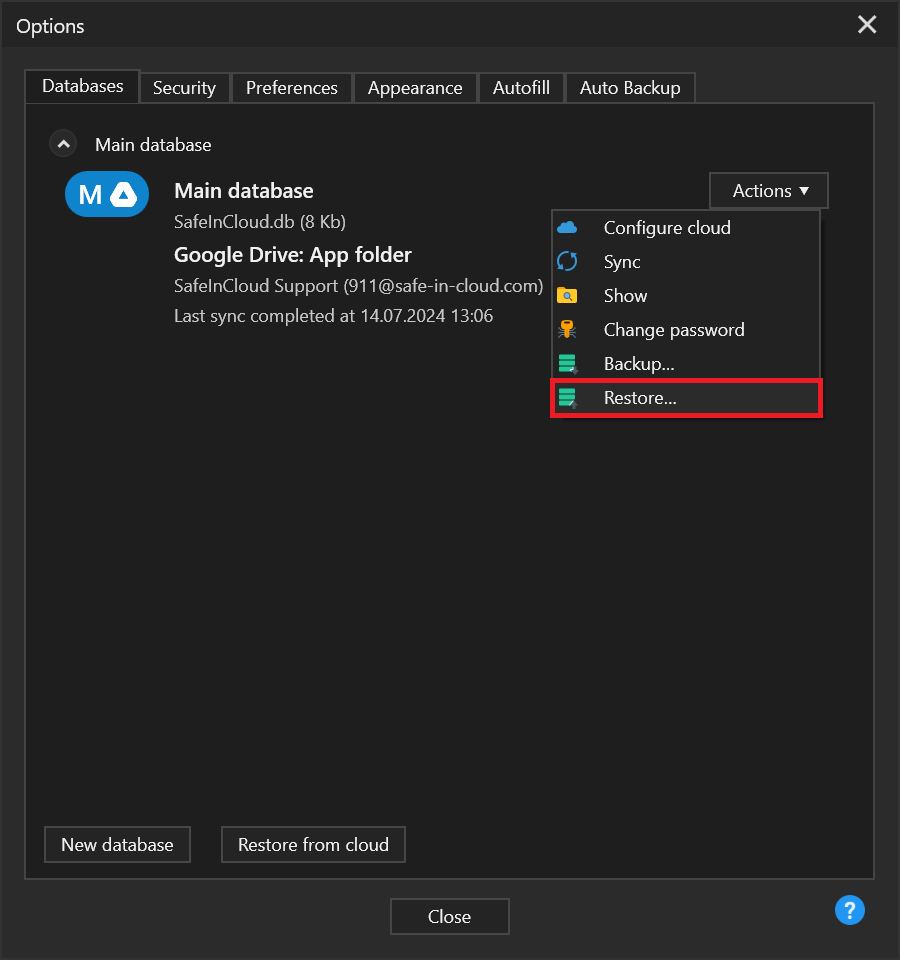The image size is (900, 960).
Task: Select Change password menu entry
Action: [x=686, y=329]
